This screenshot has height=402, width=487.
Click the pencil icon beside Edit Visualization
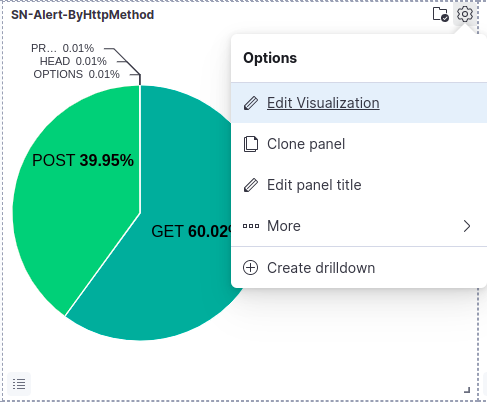pyautogui.click(x=251, y=103)
